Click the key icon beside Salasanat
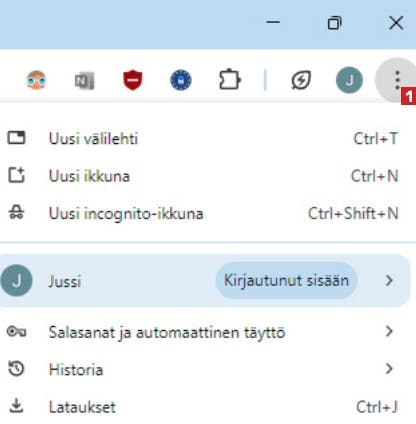Image resolution: width=416 pixels, height=424 pixels. coord(16,332)
